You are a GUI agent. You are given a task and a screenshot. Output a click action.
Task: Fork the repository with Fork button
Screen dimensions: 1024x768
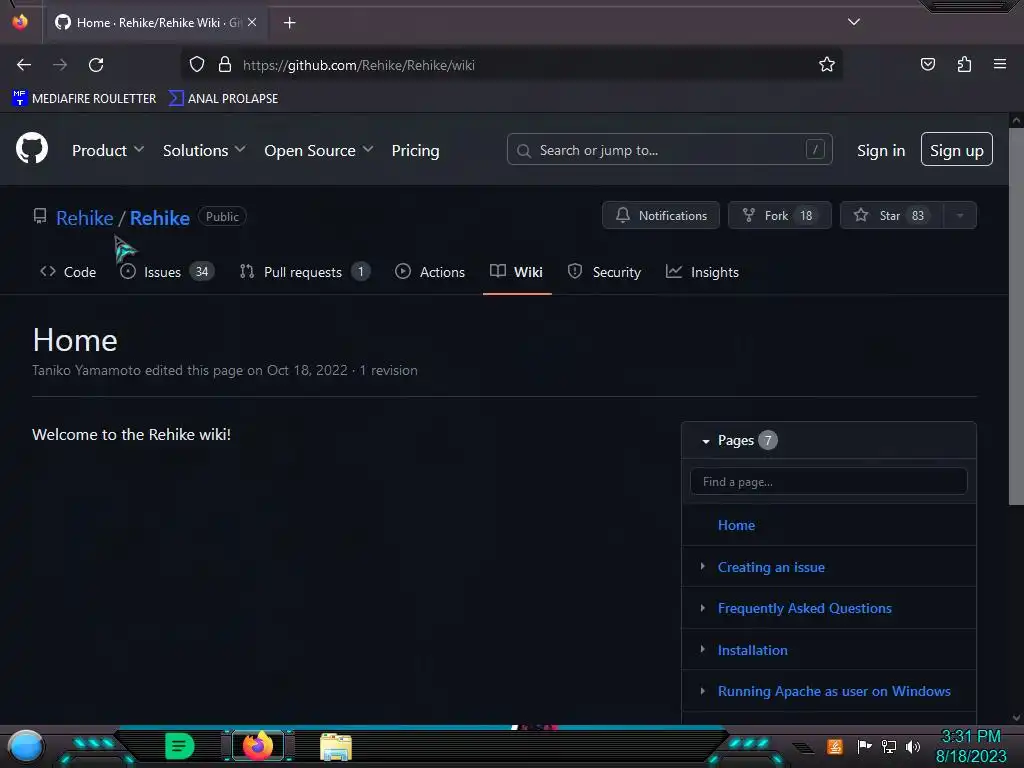[x=780, y=216]
